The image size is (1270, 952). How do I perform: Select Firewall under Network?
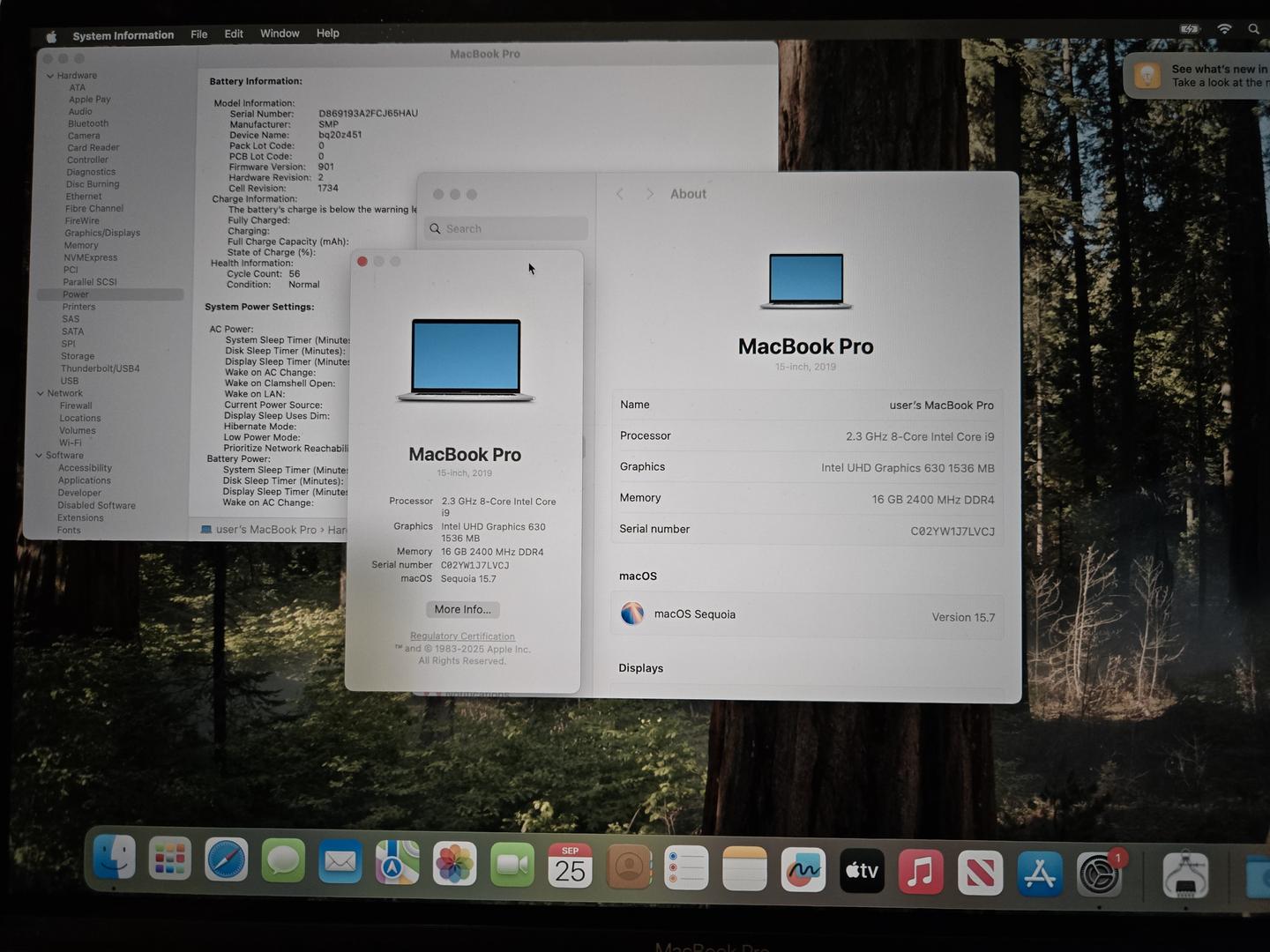tap(76, 405)
